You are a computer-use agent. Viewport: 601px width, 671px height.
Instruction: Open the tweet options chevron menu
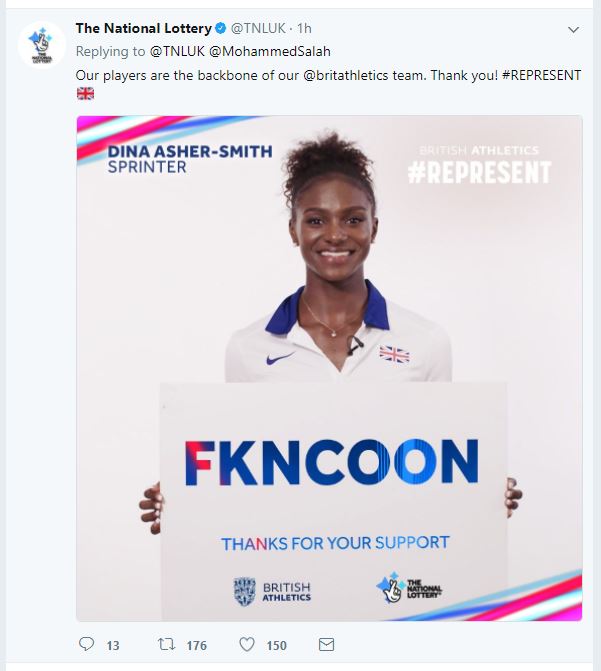pyautogui.click(x=573, y=30)
